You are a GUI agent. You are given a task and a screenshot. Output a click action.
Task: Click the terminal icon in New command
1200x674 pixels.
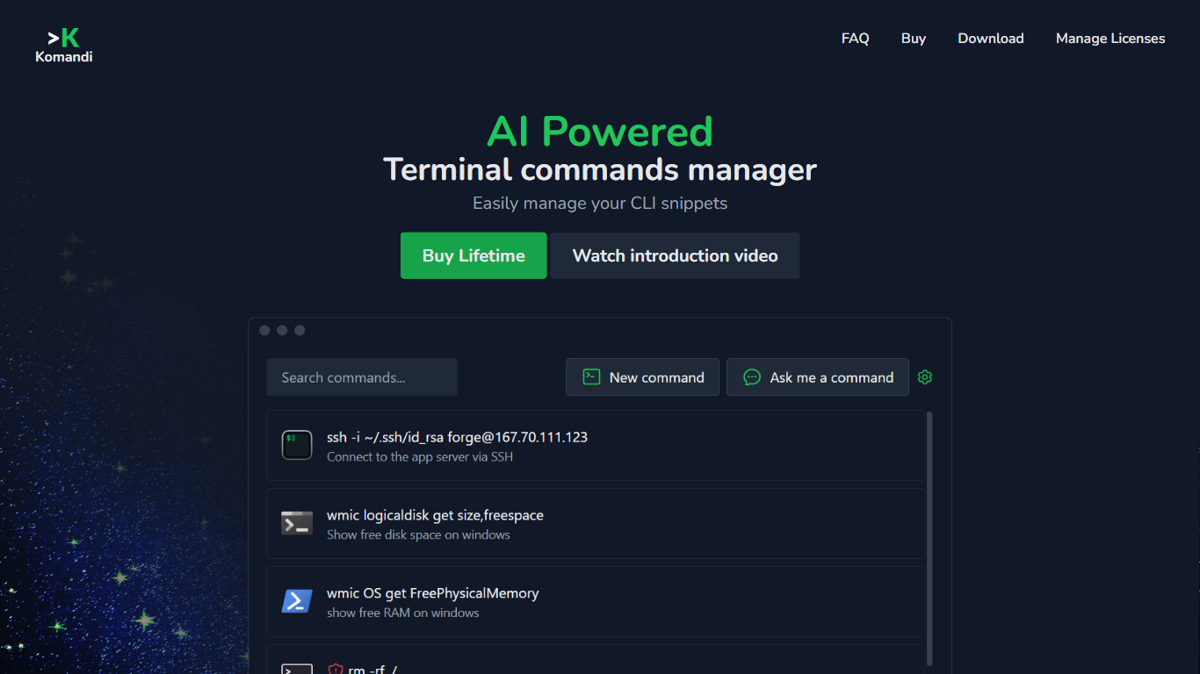click(591, 377)
